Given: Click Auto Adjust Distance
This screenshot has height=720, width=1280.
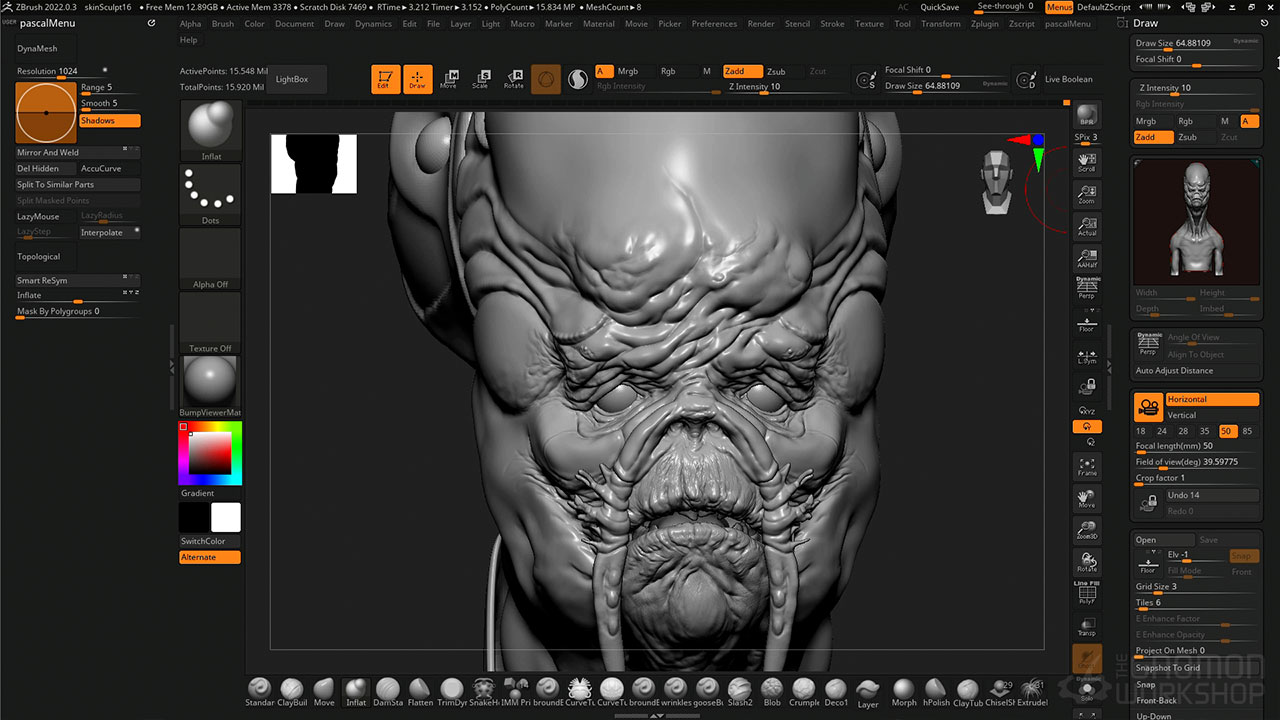Looking at the screenshot, I should coord(1197,370).
